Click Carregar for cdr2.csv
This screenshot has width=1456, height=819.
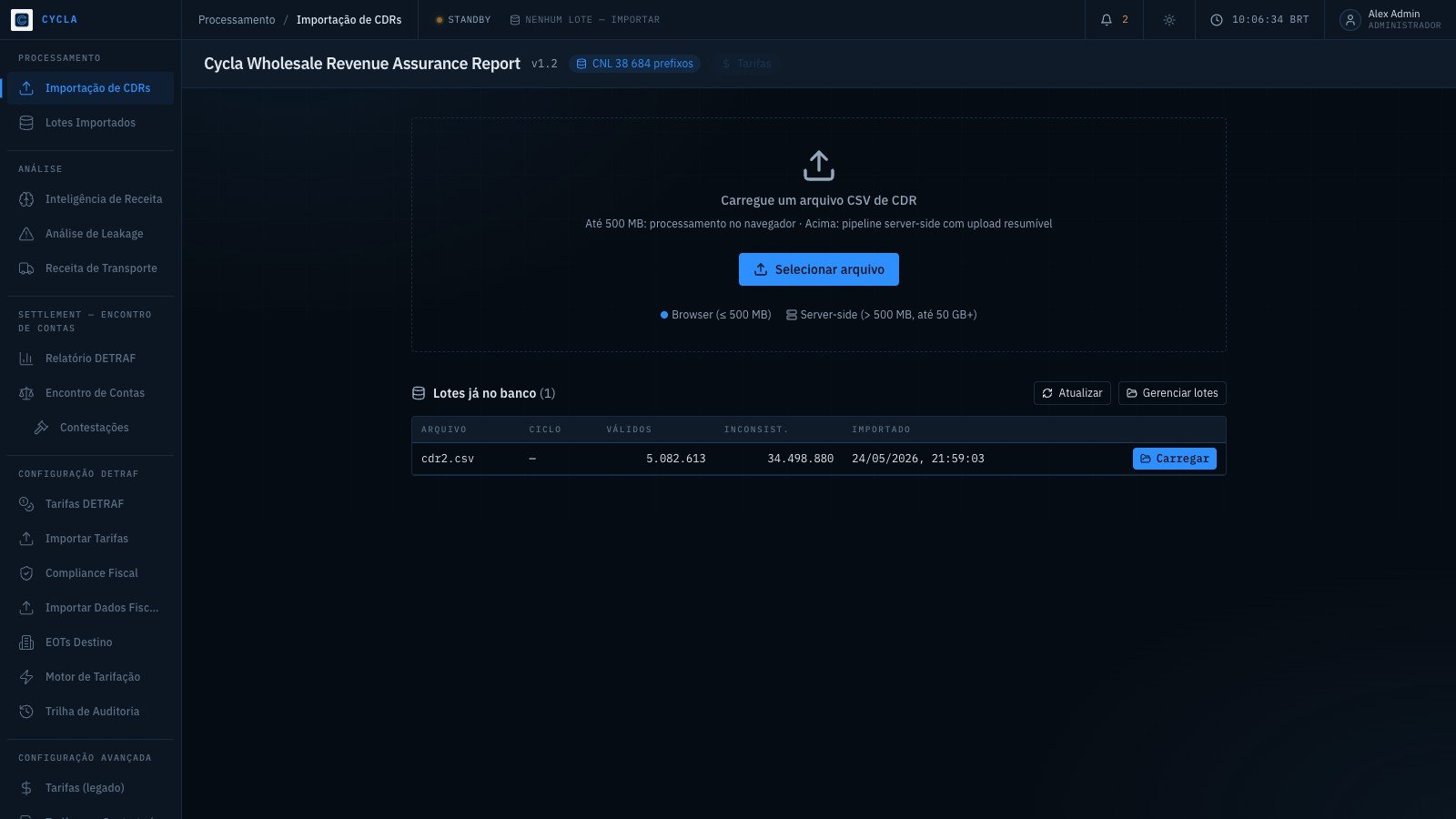pyautogui.click(x=1175, y=459)
